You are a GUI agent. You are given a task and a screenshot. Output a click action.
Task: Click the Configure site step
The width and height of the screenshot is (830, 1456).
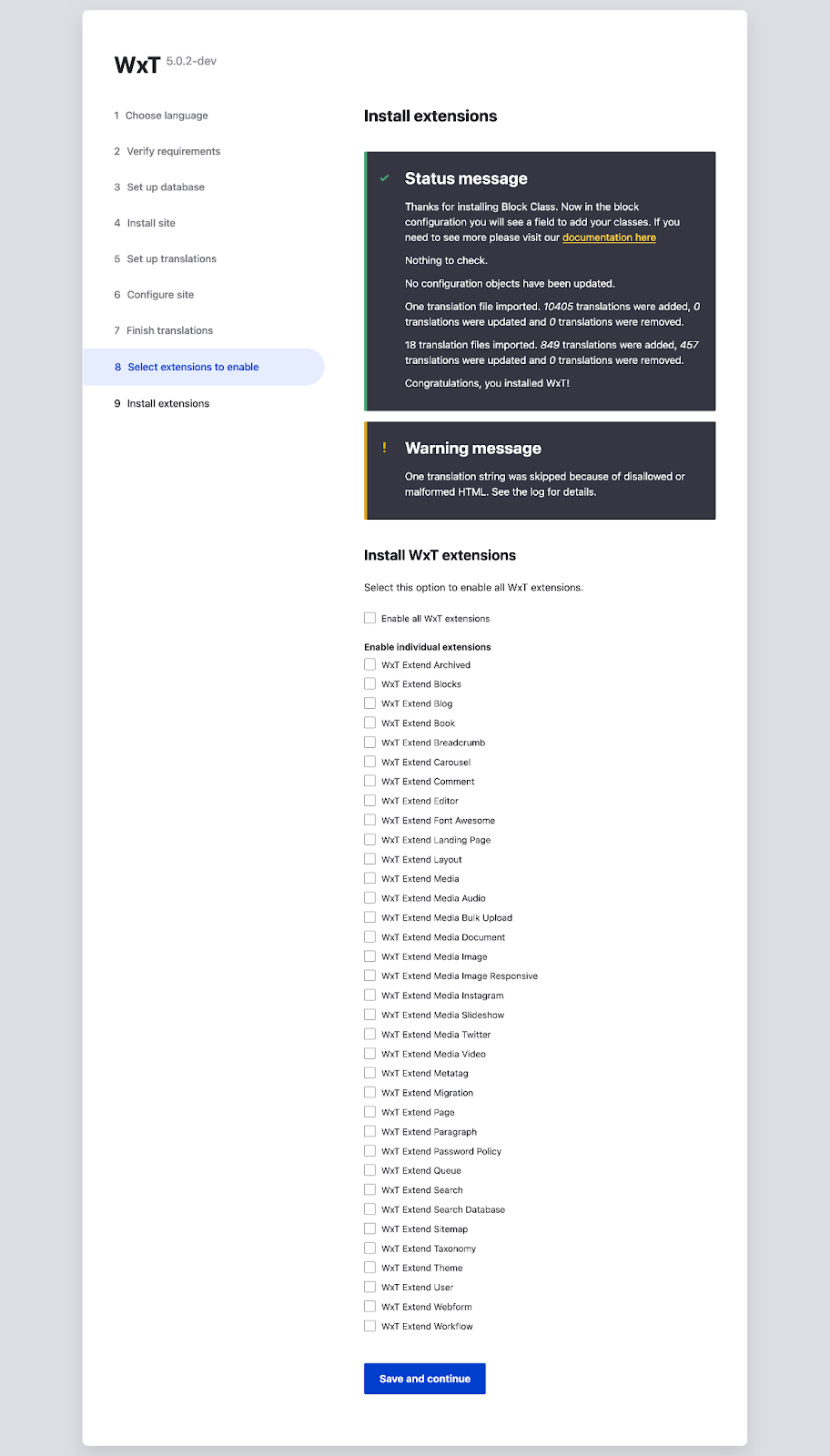pyautogui.click(x=160, y=295)
